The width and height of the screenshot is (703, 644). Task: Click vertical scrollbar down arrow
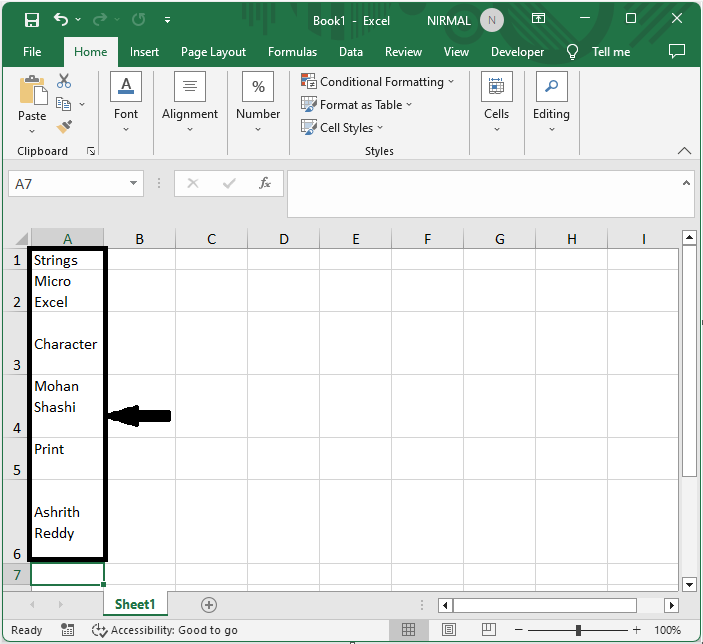689,584
